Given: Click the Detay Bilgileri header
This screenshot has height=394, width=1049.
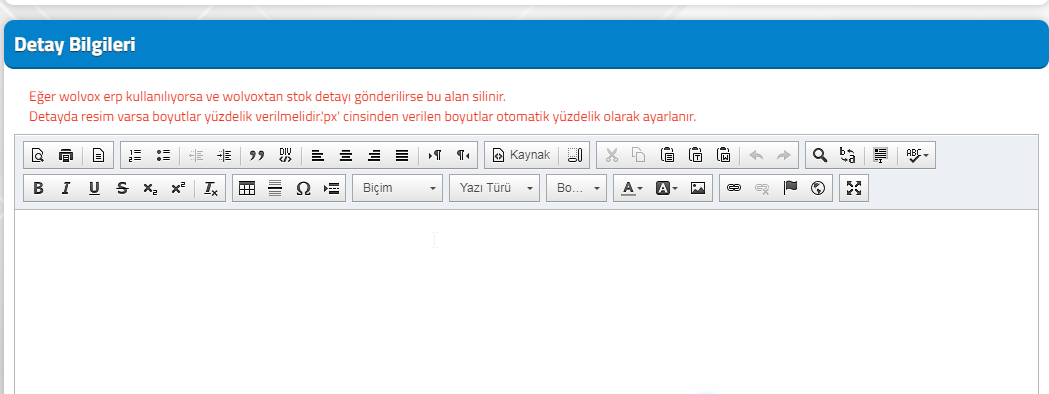Looking at the screenshot, I should click(x=75, y=45).
